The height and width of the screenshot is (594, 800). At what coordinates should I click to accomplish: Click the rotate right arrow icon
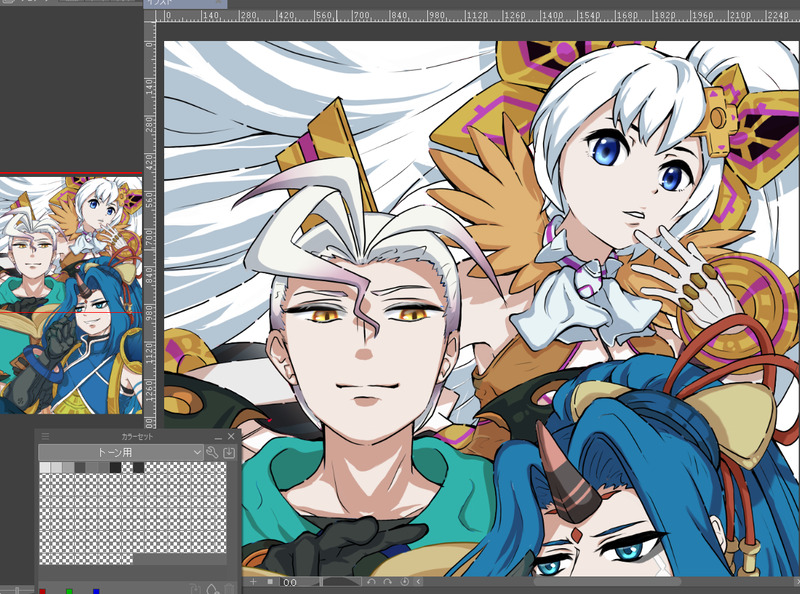(388, 582)
